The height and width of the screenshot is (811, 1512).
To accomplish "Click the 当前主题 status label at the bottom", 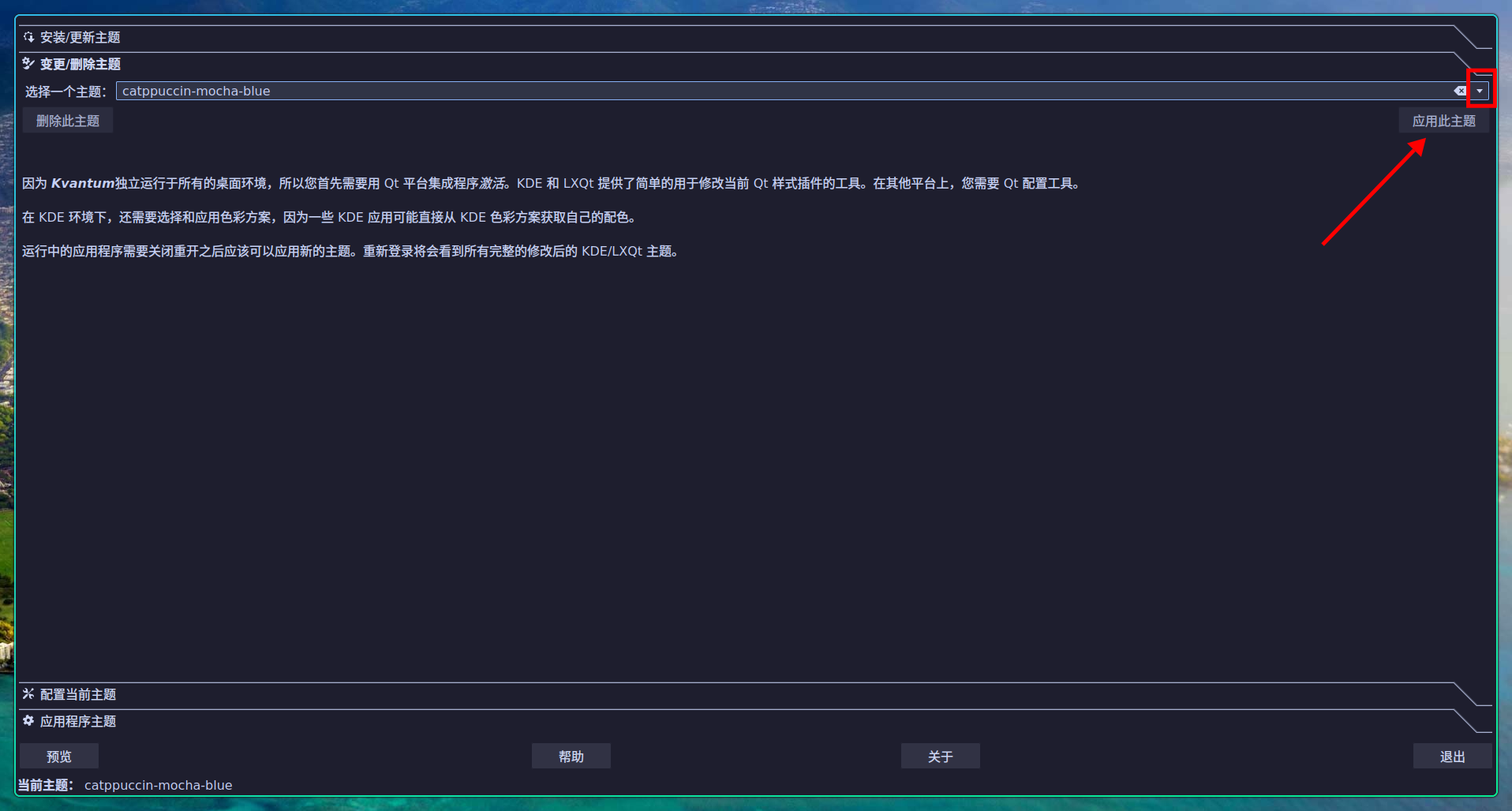I will [46, 785].
